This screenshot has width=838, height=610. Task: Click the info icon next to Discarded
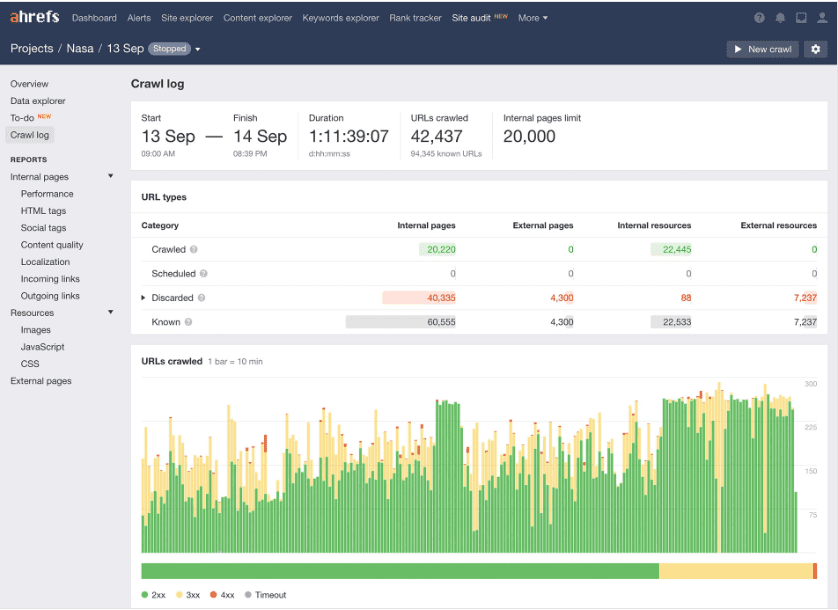[x=202, y=295]
